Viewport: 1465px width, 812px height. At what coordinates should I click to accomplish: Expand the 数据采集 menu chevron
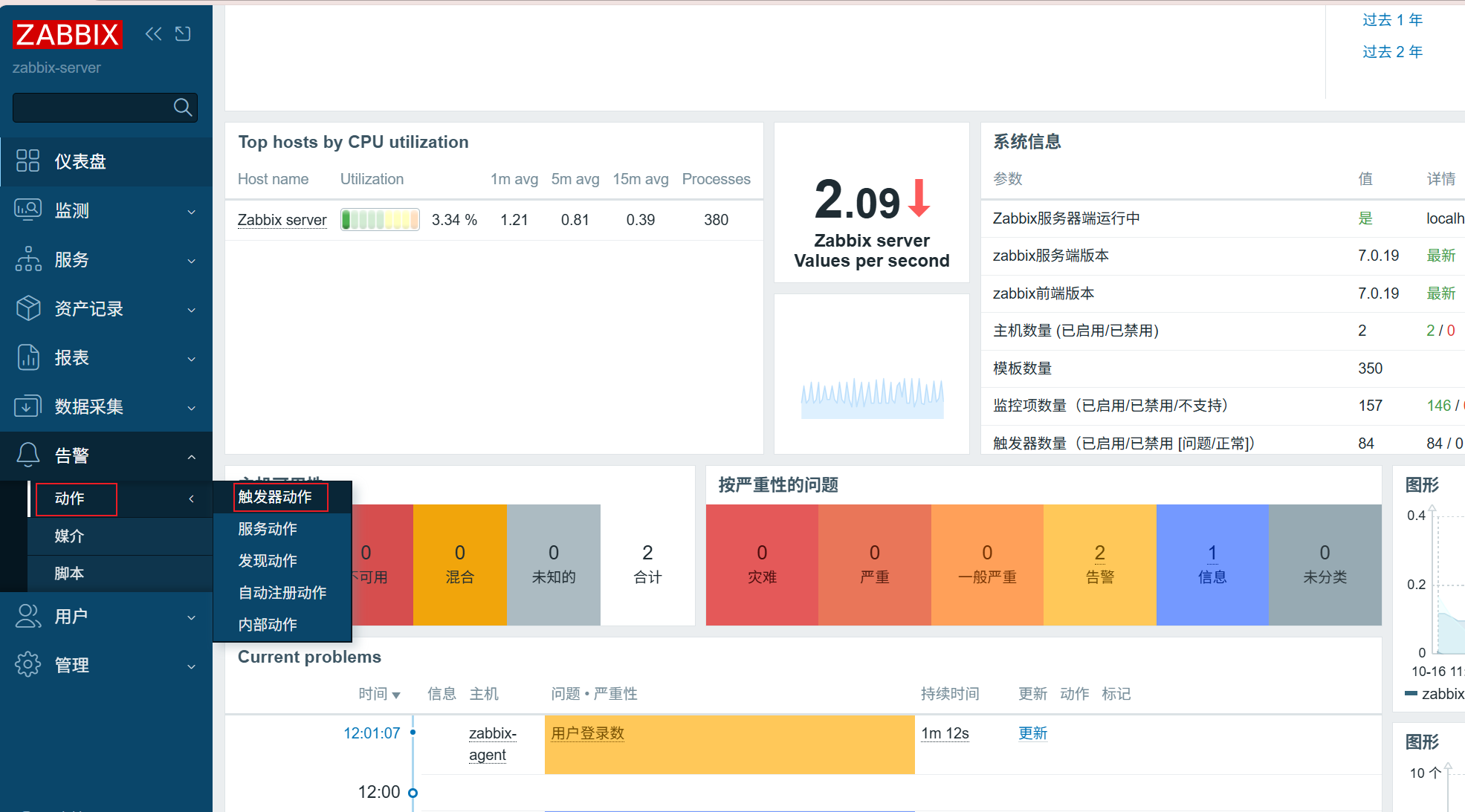pos(191,408)
